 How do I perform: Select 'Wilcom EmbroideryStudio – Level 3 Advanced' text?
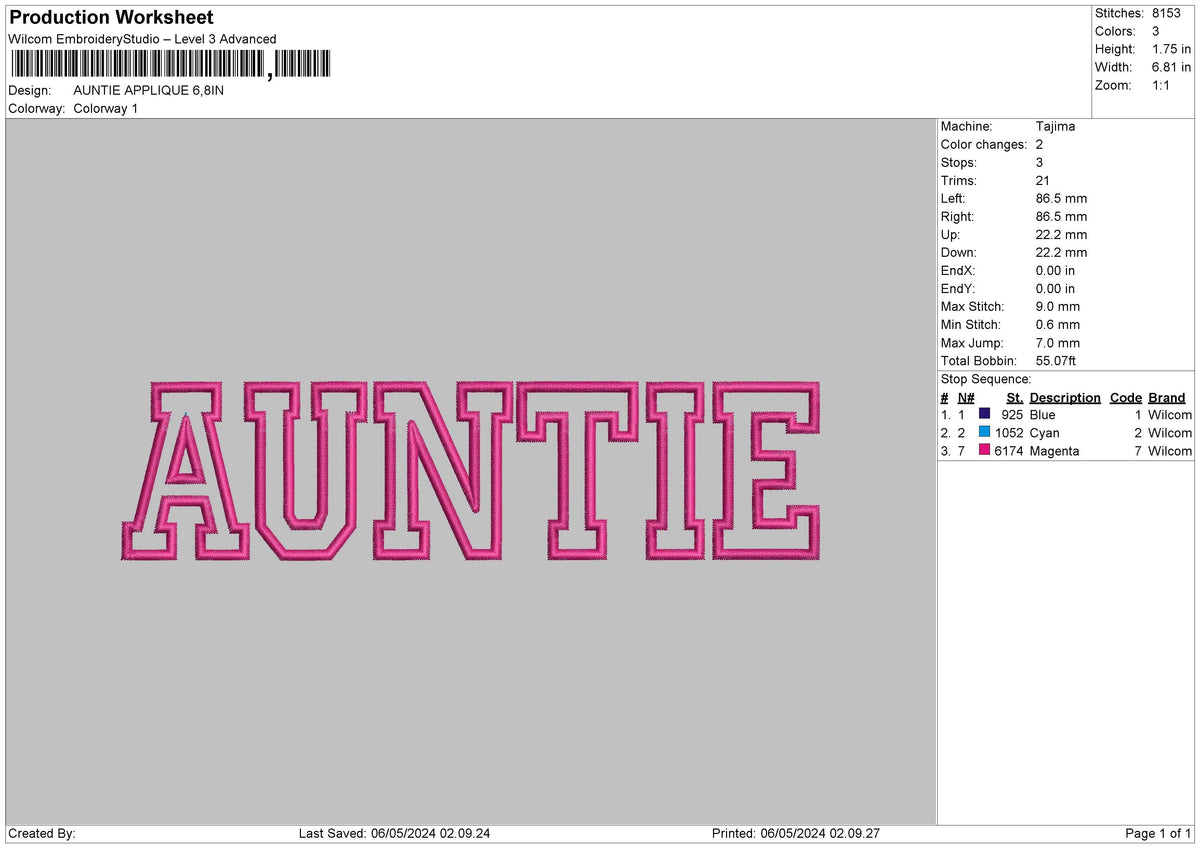point(142,39)
